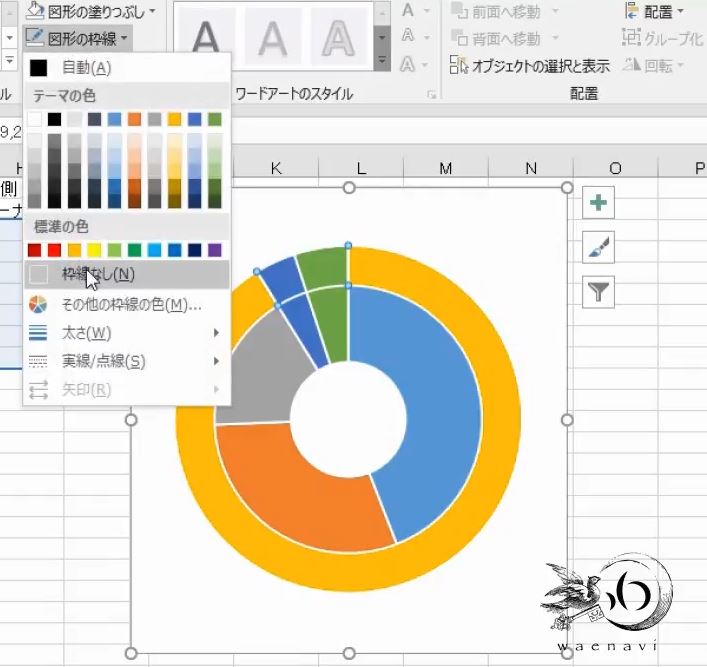Open the 実線/点線(S) dashes submenu
The height and width of the screenshot is (667, 707).
[126, 361]
